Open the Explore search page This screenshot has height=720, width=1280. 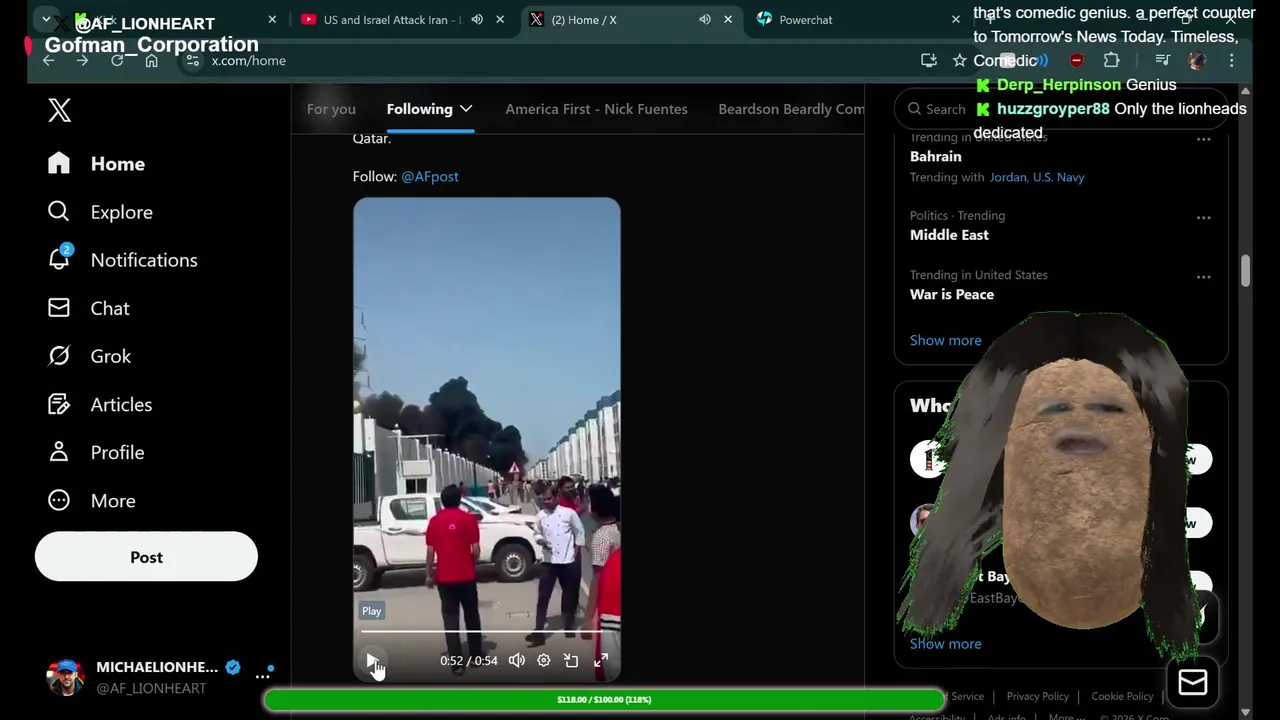pyautogui.click(x=100, y=212)
